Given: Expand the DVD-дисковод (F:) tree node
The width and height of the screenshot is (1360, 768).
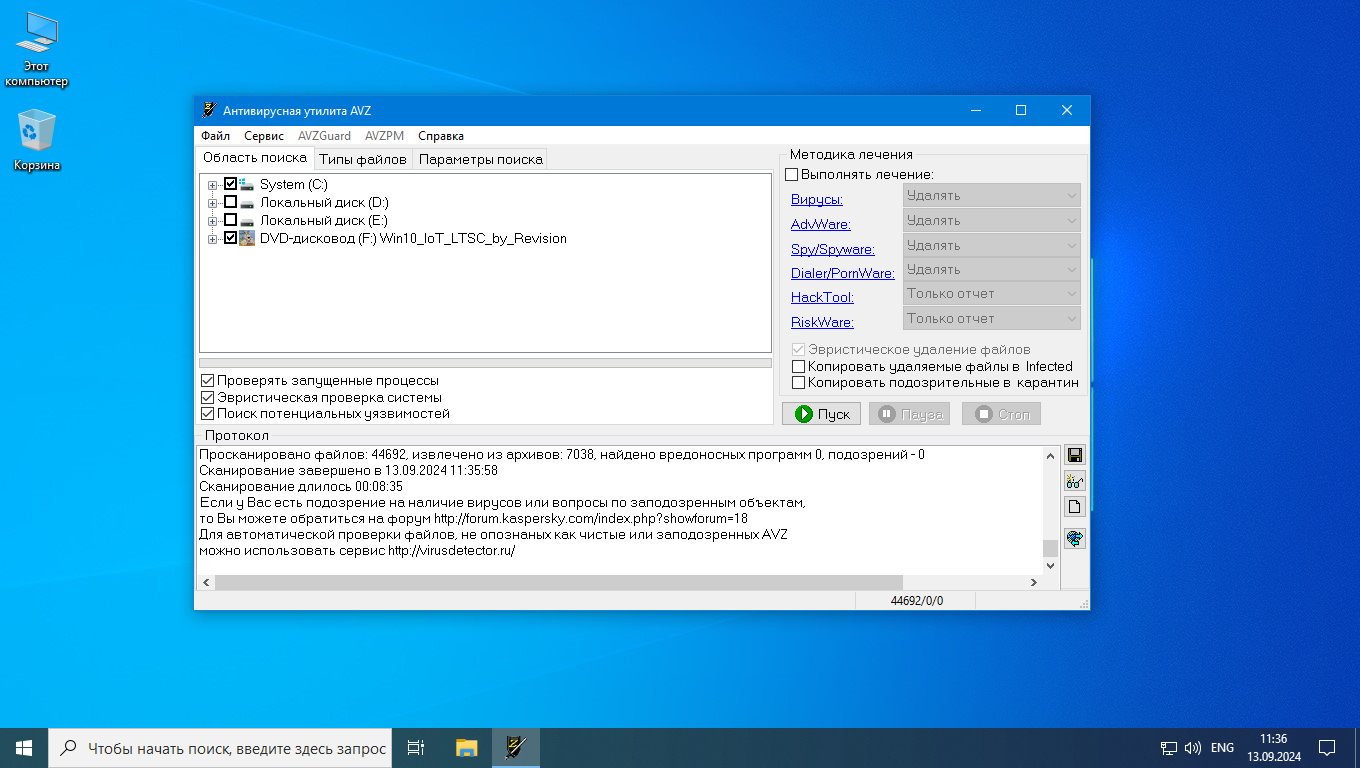Looking at the screenshot, I should [x=212, y=239].
